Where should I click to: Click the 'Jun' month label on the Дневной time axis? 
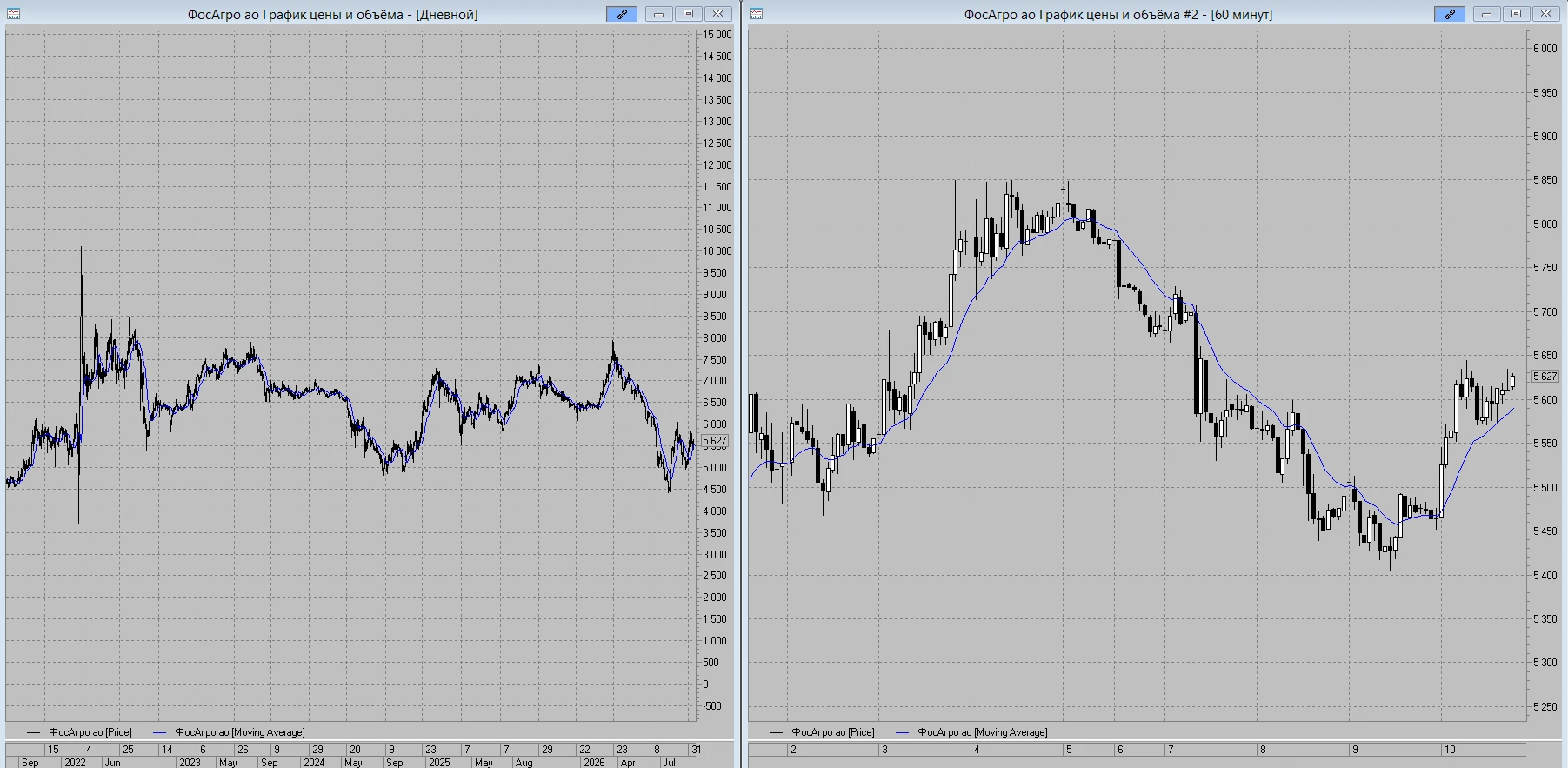pyautogui.click(x=112, y=763)
